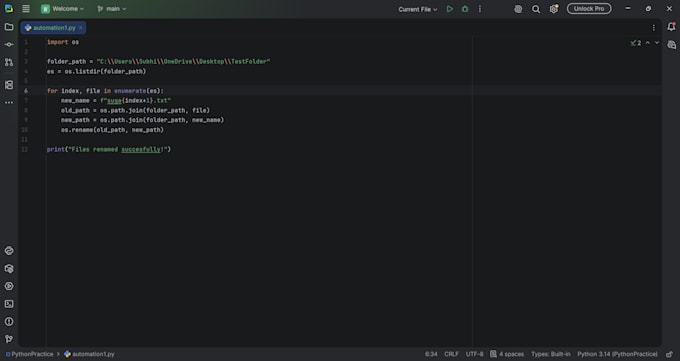Screen dimensions: 680x361
Task: Click the Types: Built-in status item
Action: click(x=550, y=354)
